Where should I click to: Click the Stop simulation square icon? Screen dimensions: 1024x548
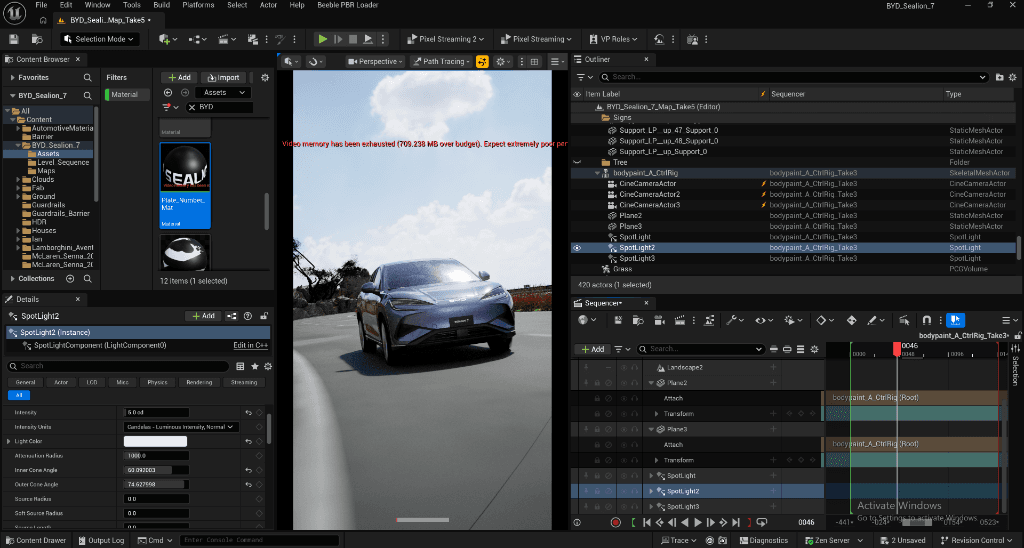[x=353, y=39]
